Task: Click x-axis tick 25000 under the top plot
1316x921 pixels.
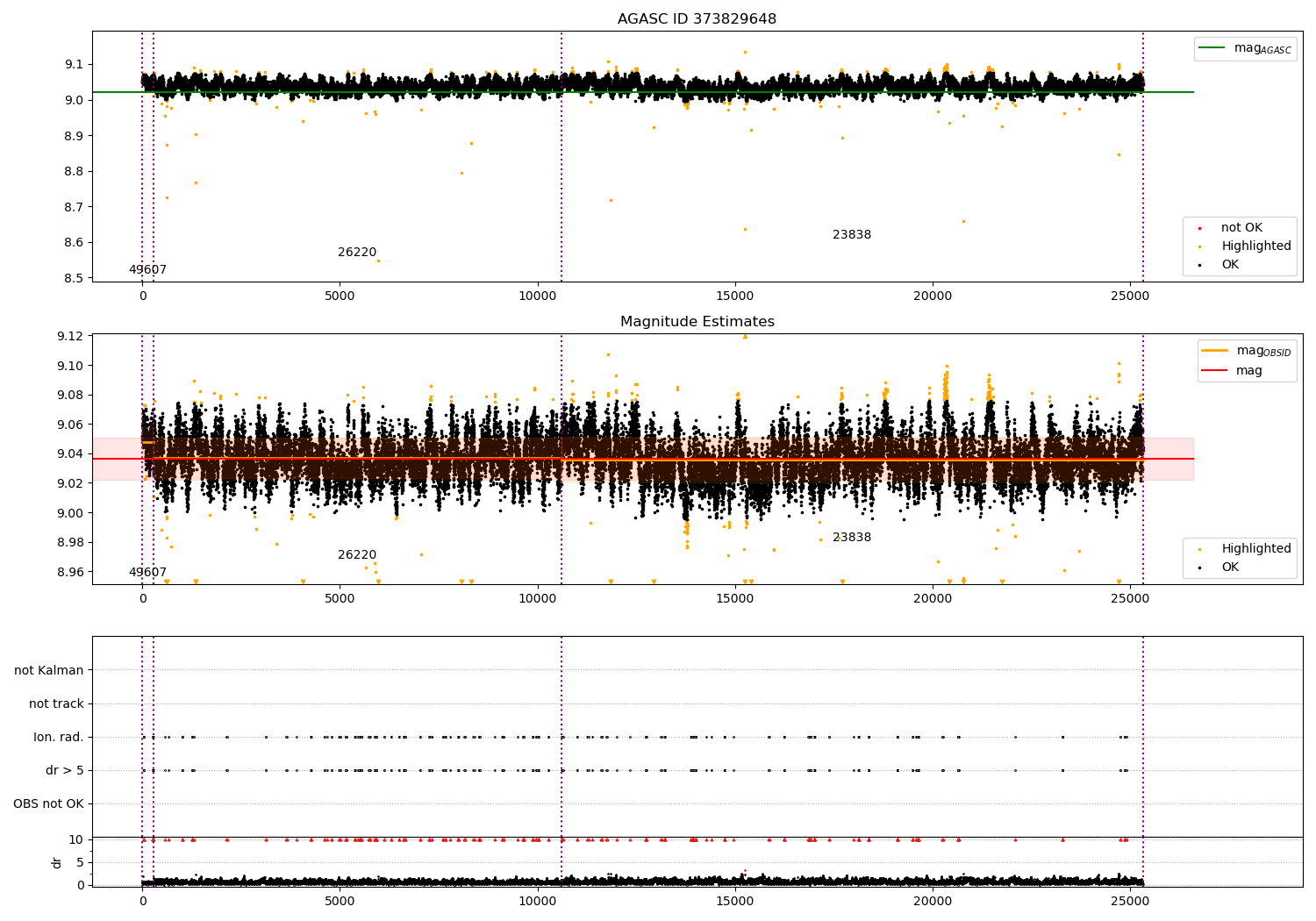Action: coord(1129,296)
